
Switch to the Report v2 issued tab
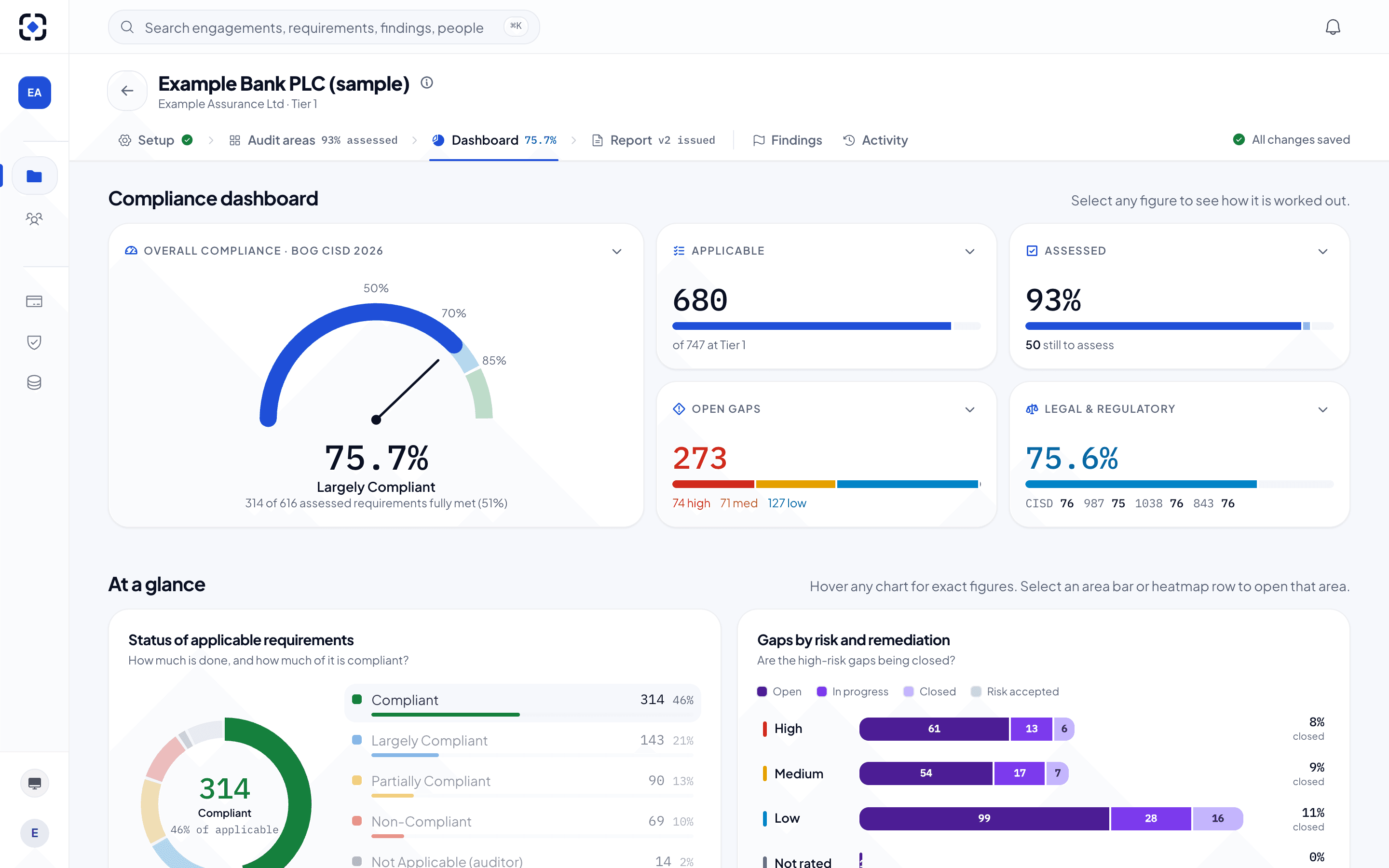654,140
